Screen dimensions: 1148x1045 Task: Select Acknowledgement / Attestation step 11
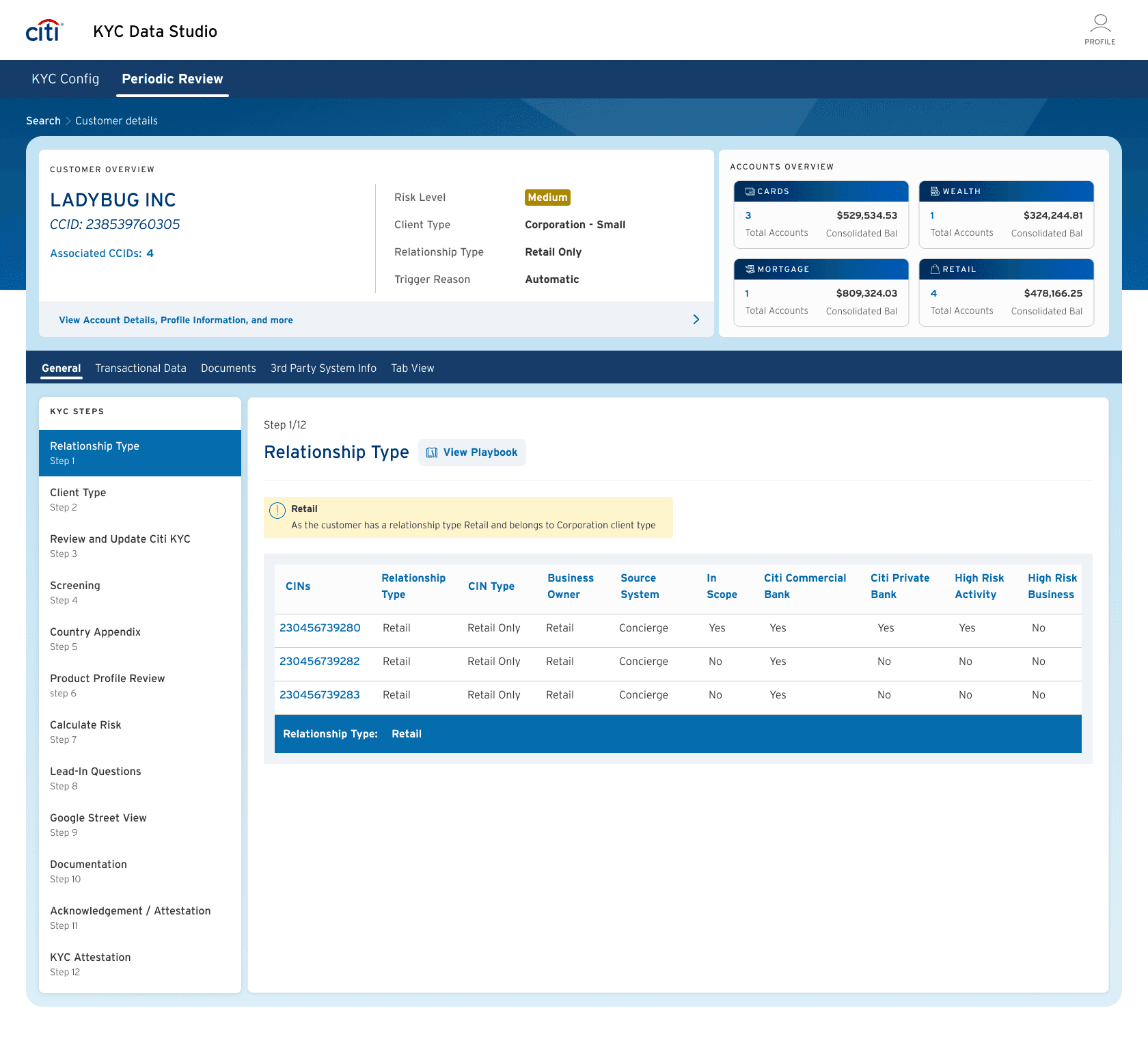point(140,918)
